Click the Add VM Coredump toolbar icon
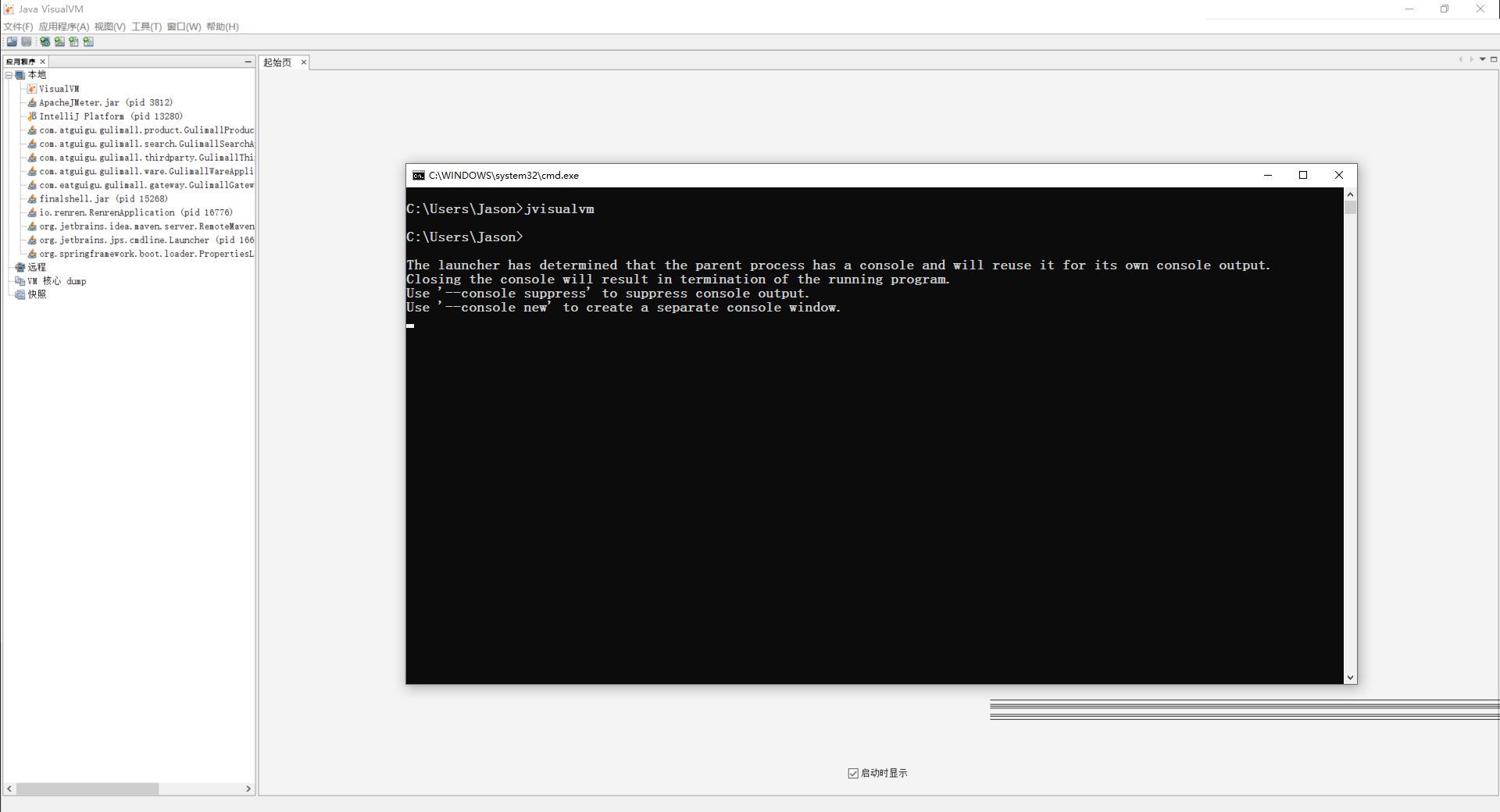The width and height of the screenshot is (1500, 812). coord(73,42)
